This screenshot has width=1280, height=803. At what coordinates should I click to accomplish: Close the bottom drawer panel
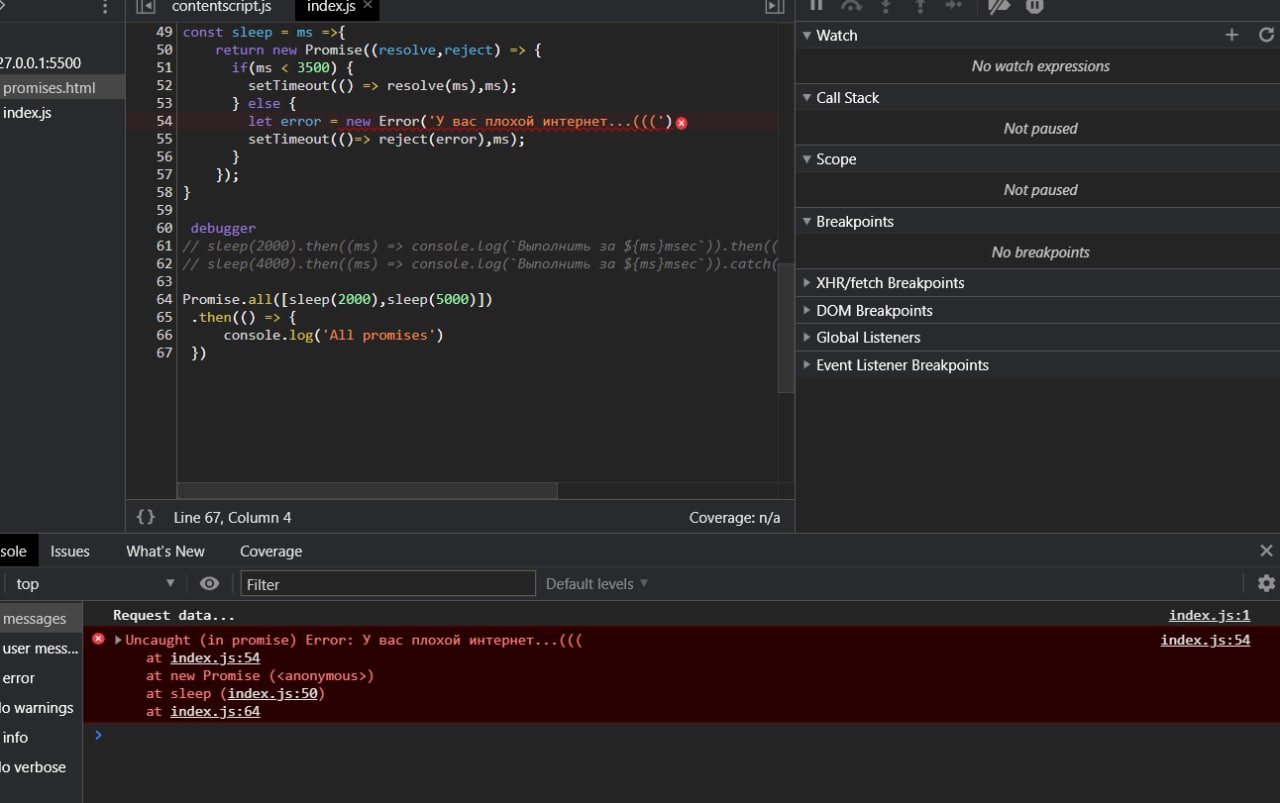click(1266, 551)
